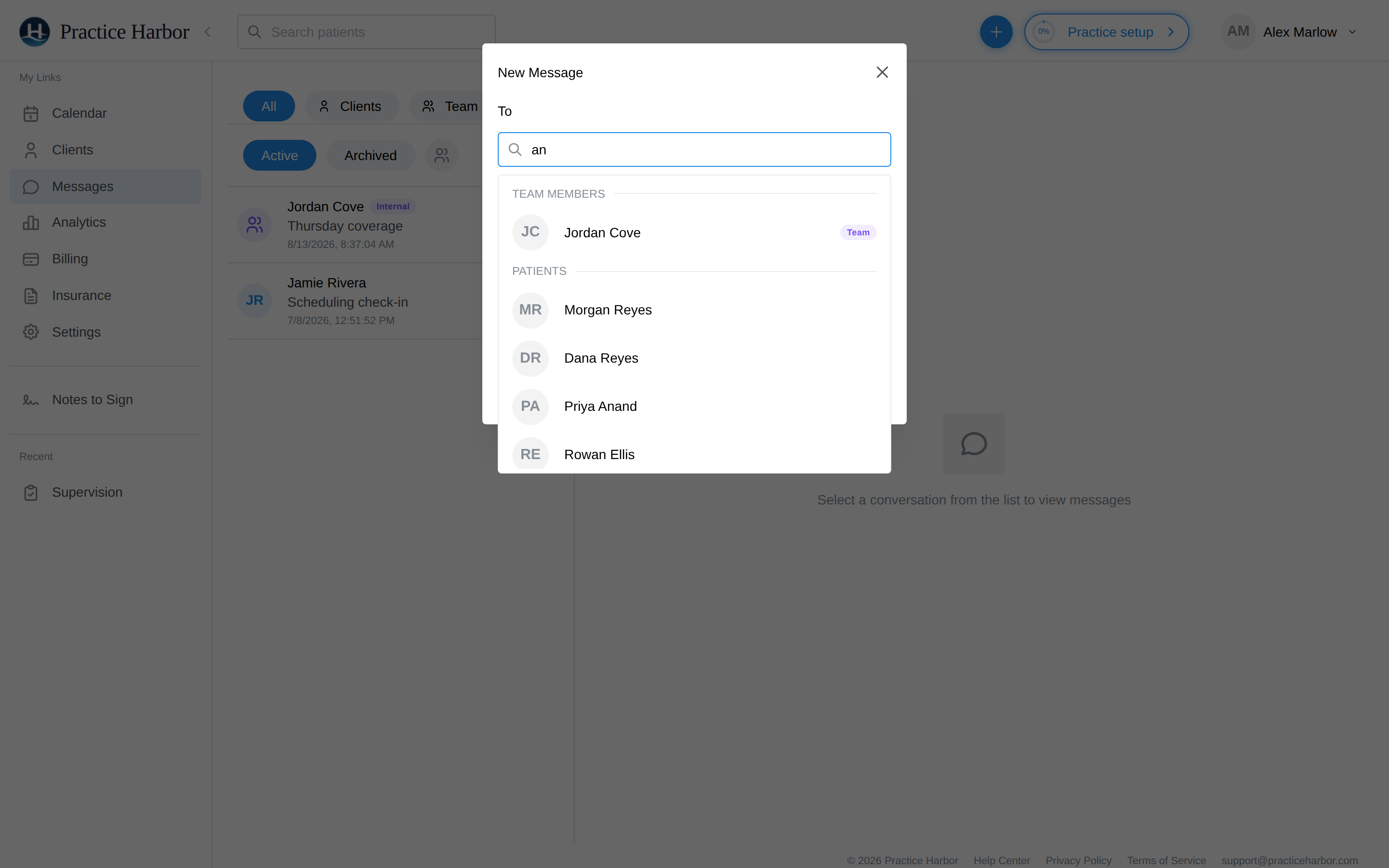Open the Privacy Policy footer link

(x=1078, y=861)
